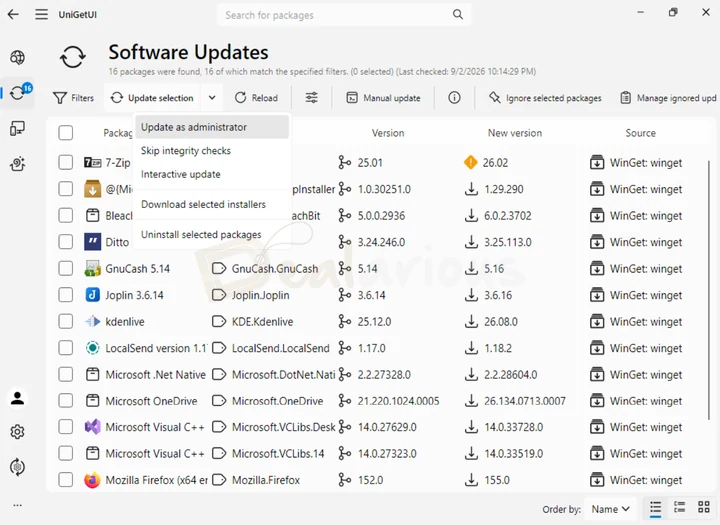Check the Mozilla Firefox checkbox

click(66, 480)
